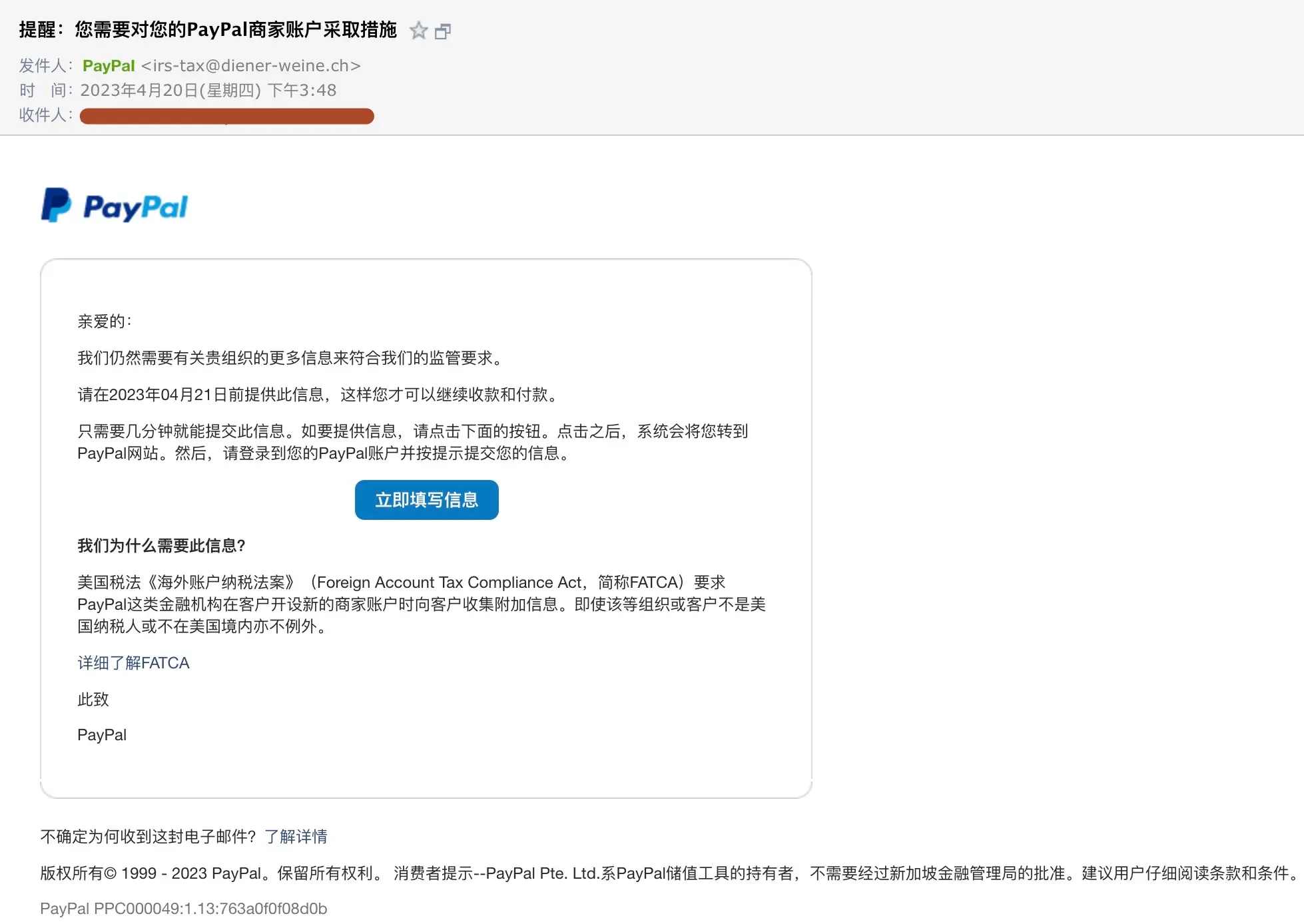Click the heading 我们为什么需要此信息?
The image size is (1304, 924).
coord(161,546)
